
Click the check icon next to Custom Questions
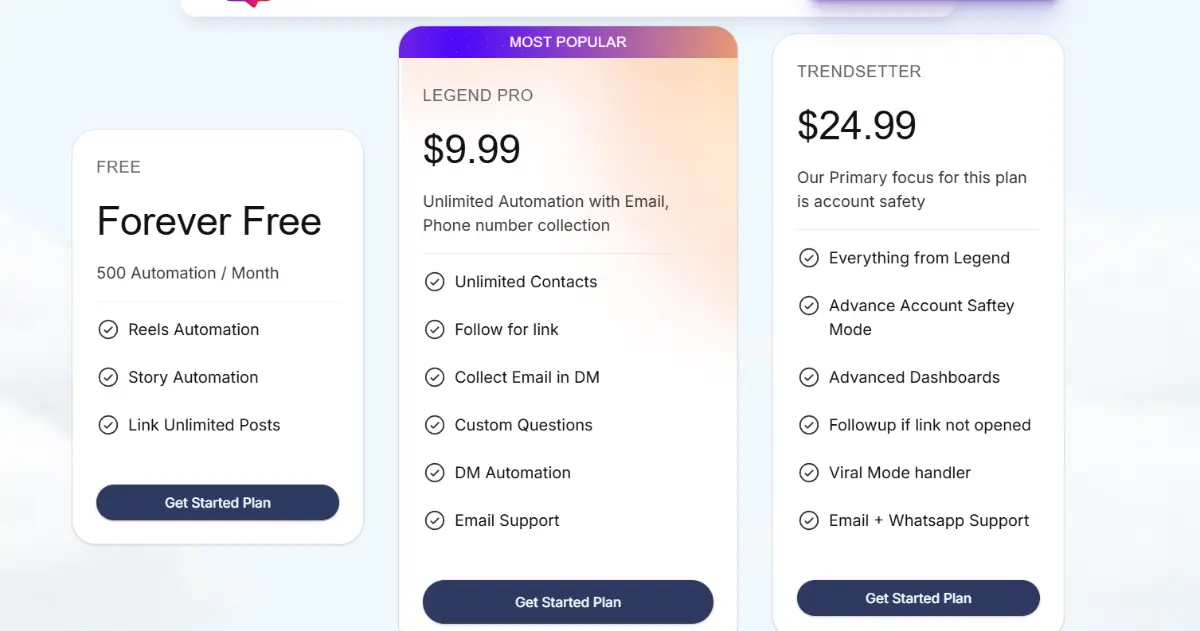point(435,425)
